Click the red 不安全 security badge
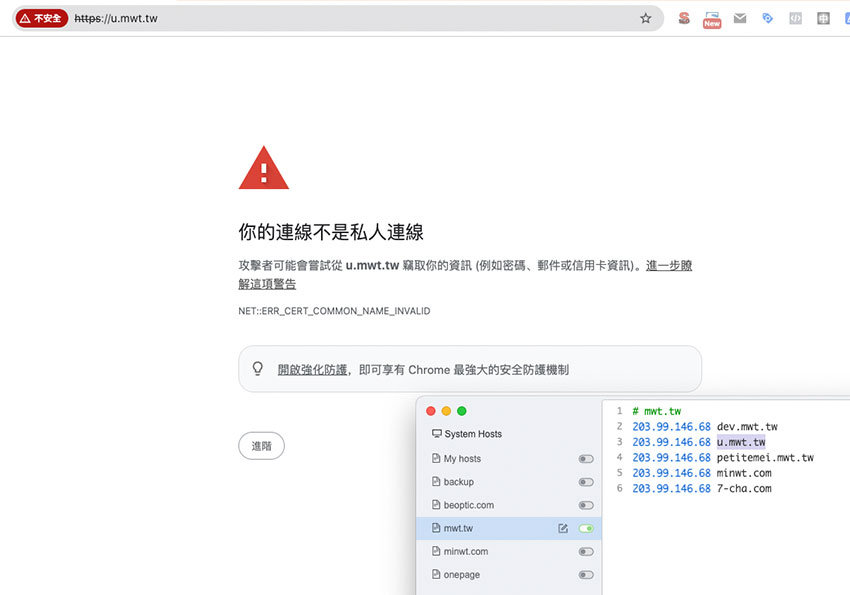 tap(42, 18)
